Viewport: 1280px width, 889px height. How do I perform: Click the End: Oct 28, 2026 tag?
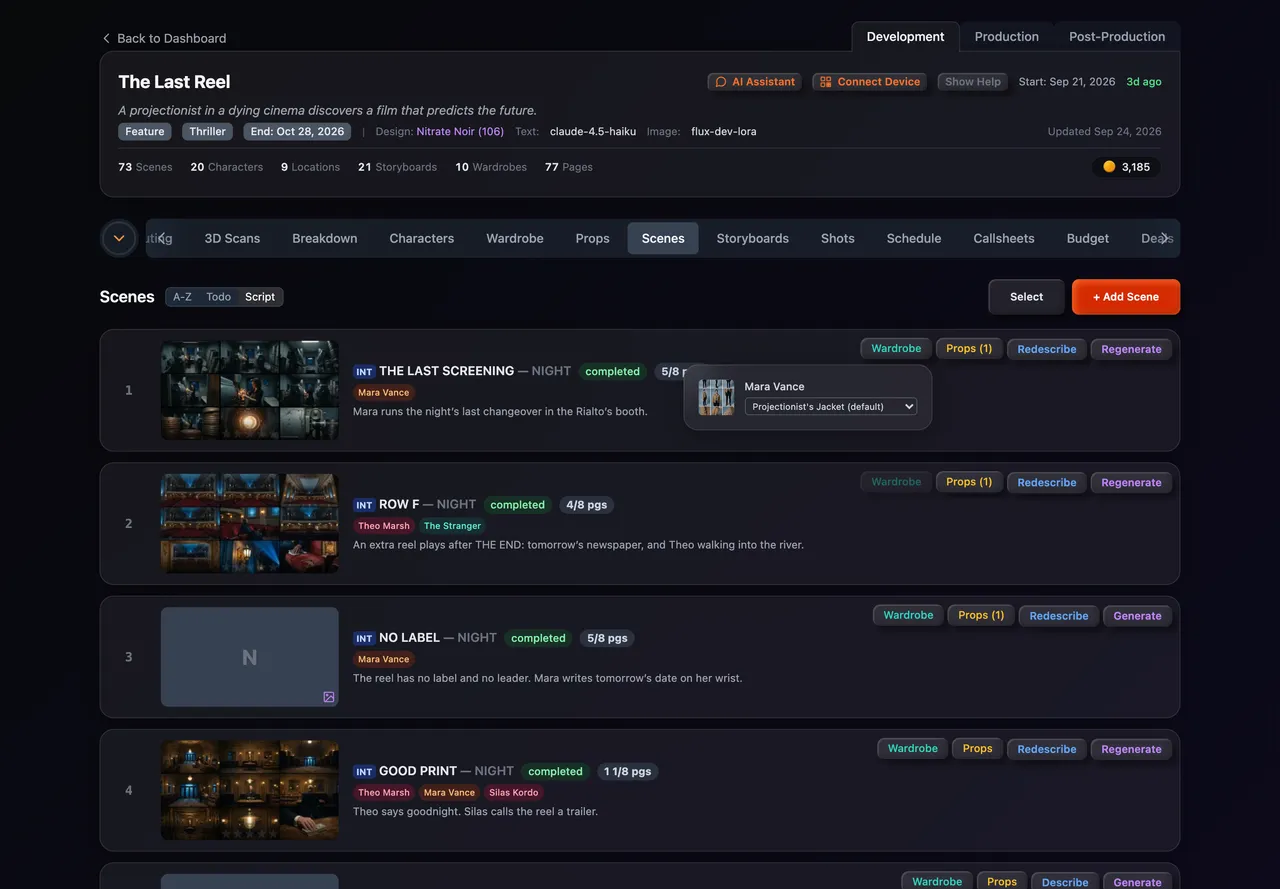coord(297,131)
